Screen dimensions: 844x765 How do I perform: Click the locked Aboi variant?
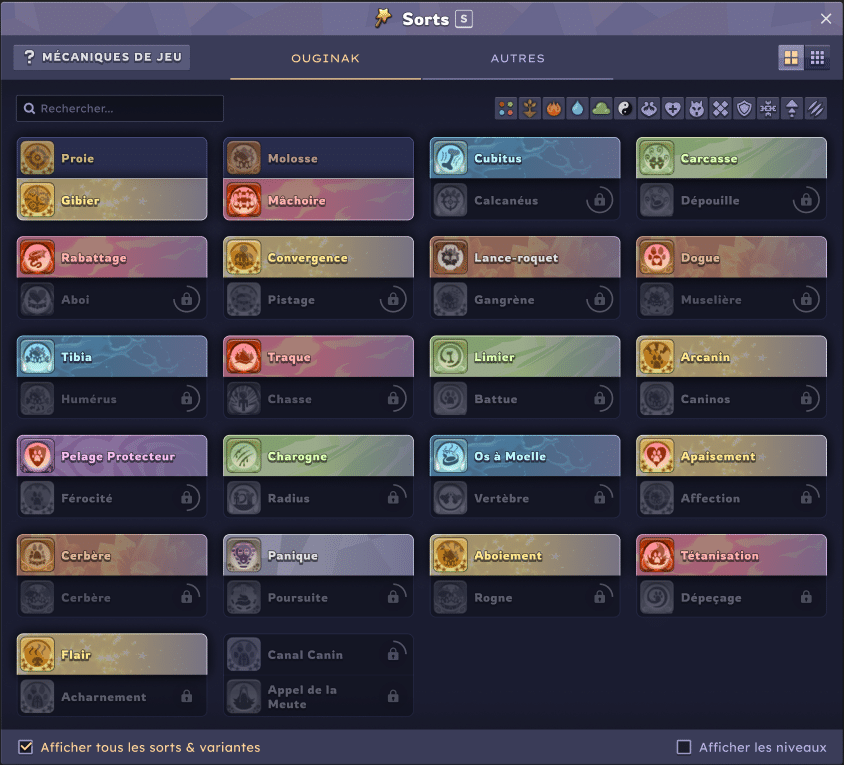(112, 299)
